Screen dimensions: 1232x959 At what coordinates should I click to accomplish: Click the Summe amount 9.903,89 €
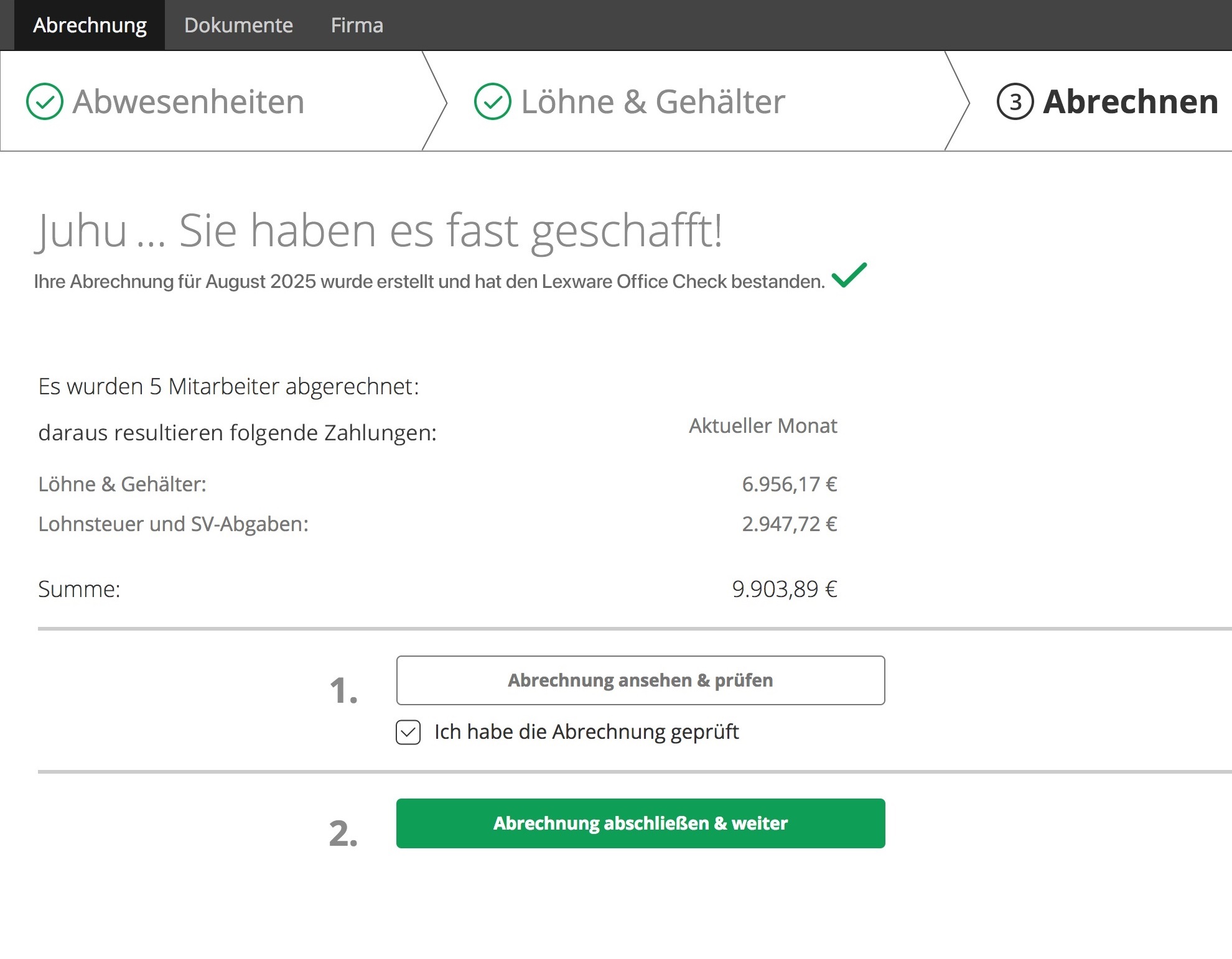point(784,588)
